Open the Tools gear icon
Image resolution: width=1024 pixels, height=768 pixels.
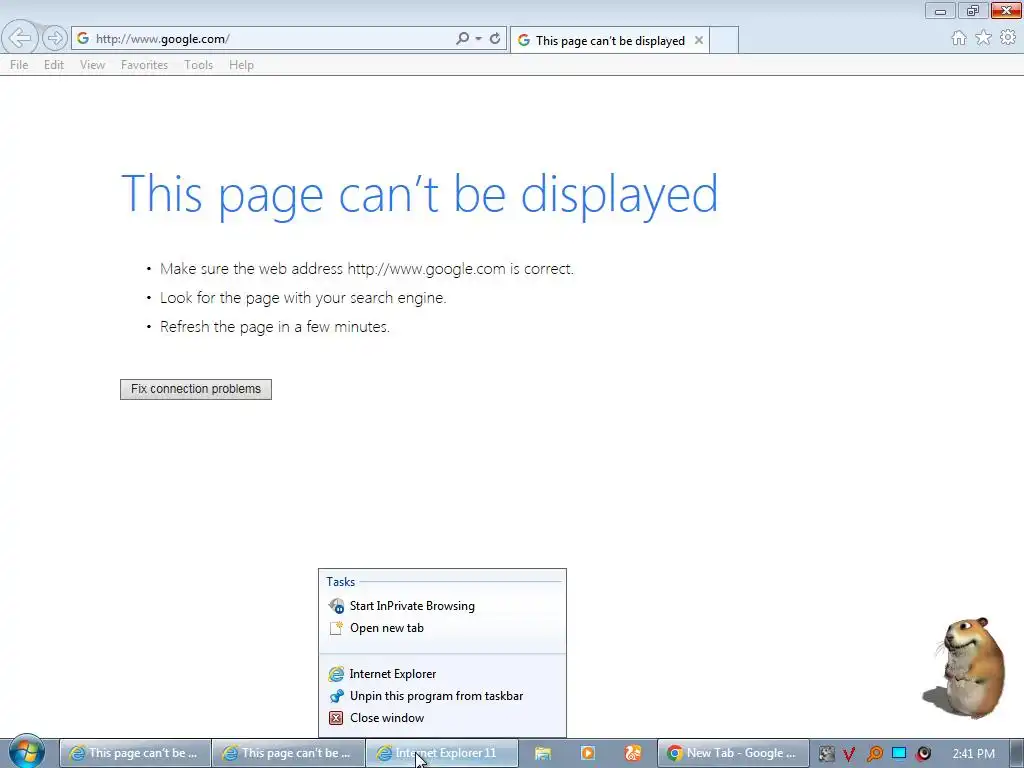1008,38
